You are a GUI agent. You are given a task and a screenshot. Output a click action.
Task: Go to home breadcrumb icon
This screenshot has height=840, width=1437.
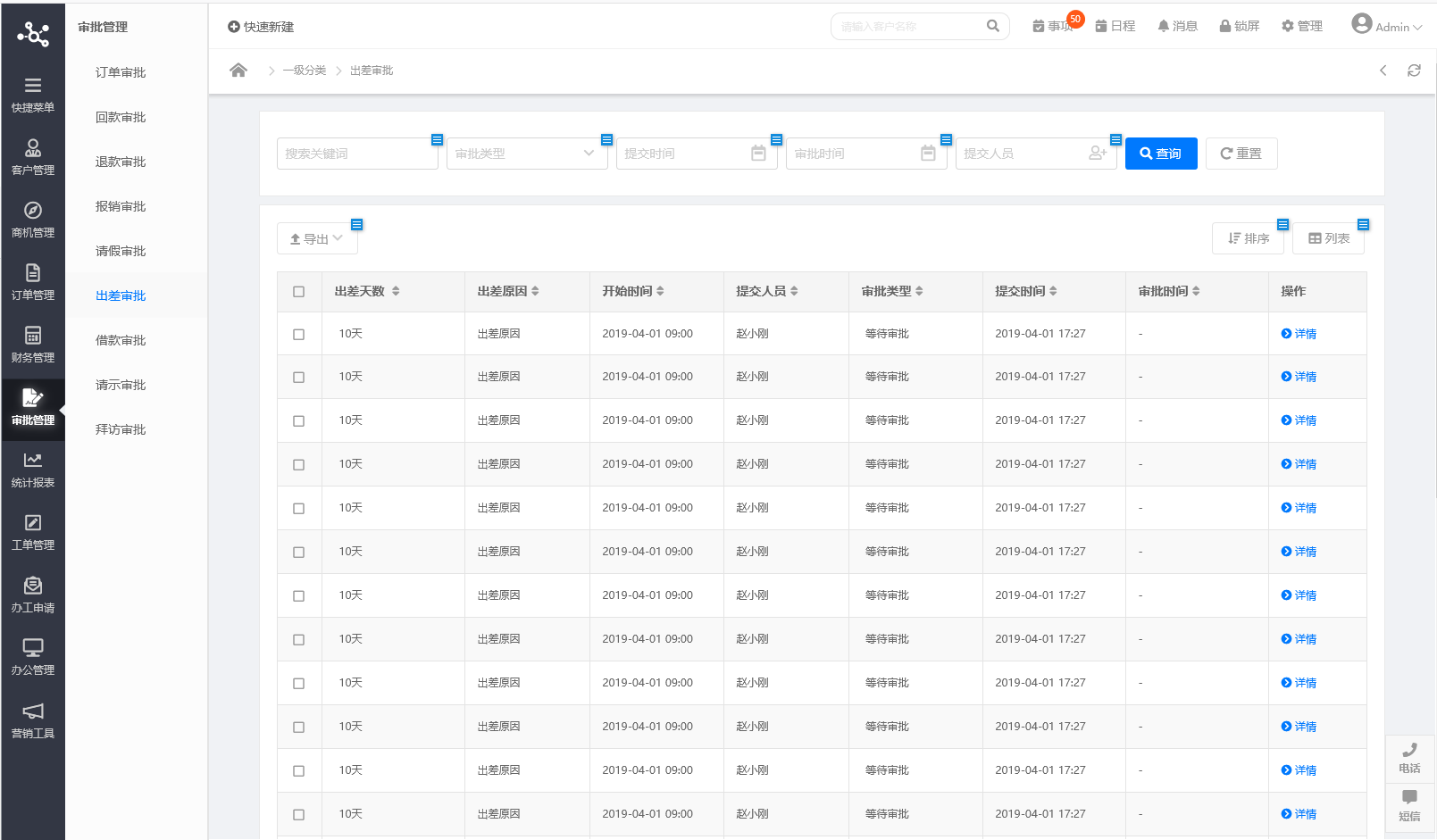(238, 70)
